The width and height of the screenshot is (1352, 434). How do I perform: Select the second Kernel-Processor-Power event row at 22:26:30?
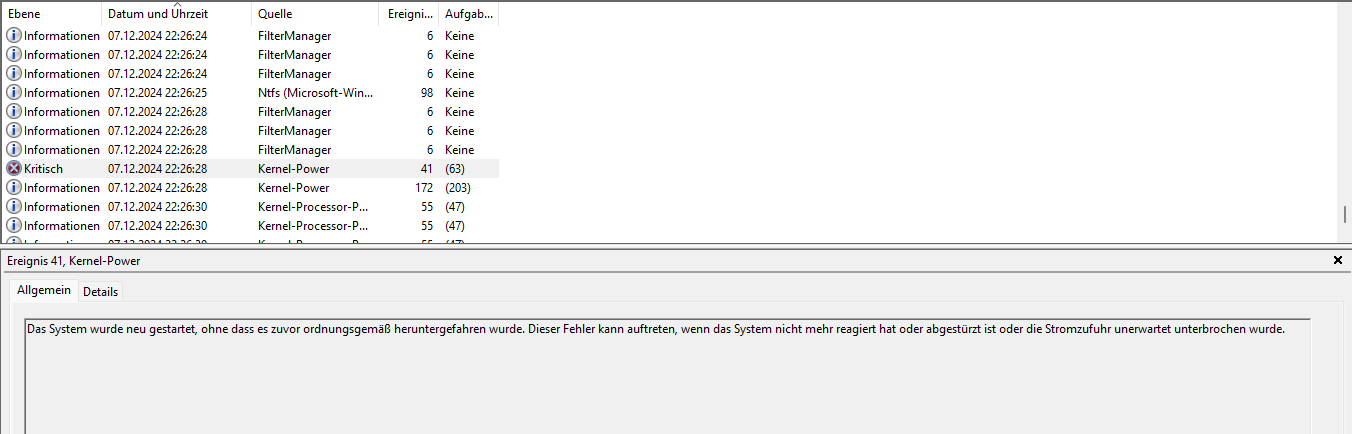tap(250, 226)
